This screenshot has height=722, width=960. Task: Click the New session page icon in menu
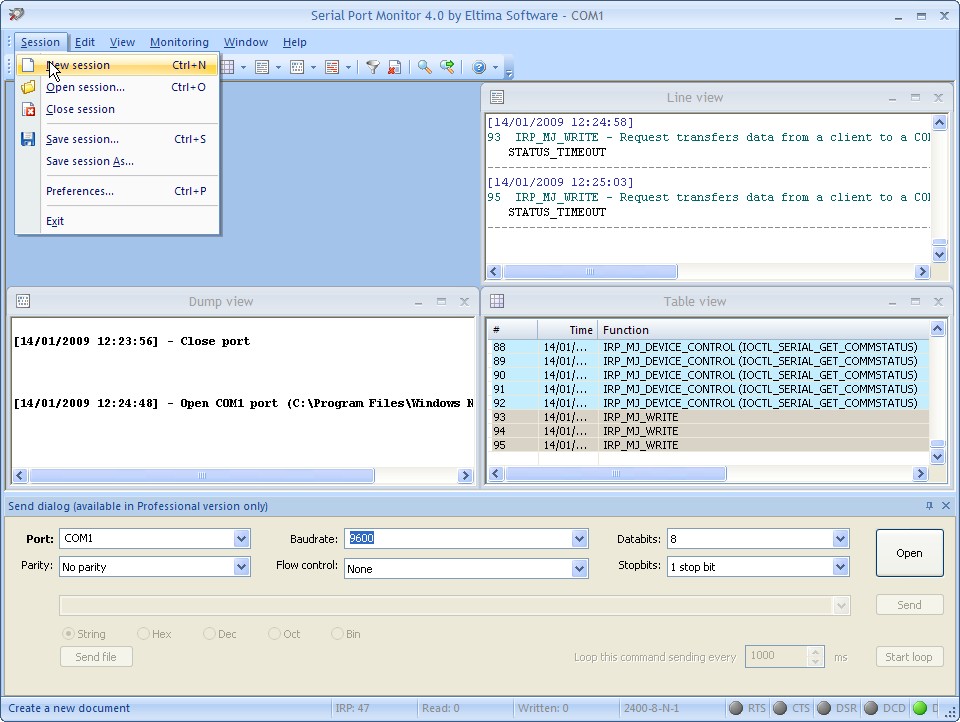pyautogui.click(x=28, y=65)
